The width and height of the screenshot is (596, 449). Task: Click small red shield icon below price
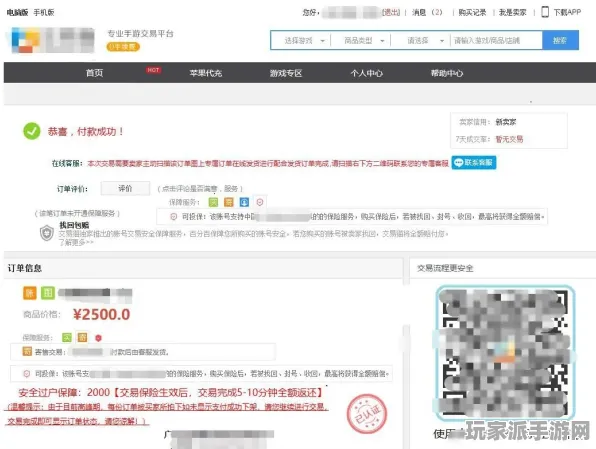[98, 338]
